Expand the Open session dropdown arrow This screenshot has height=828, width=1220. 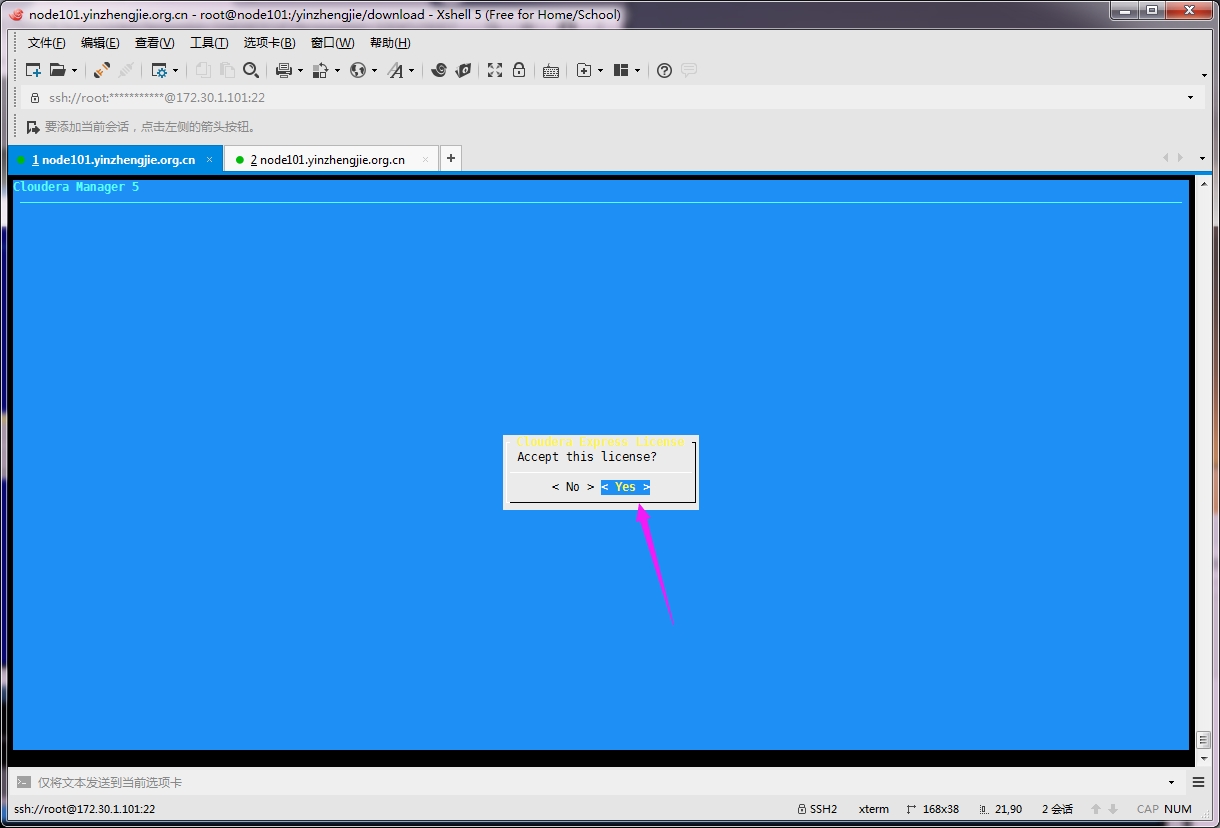(x=74, y=71)
